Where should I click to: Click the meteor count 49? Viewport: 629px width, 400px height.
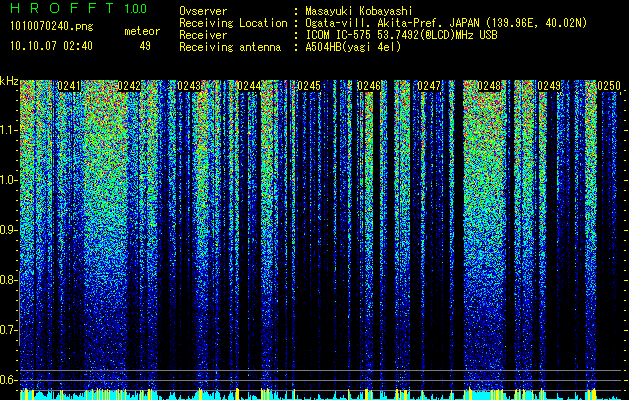145,46
